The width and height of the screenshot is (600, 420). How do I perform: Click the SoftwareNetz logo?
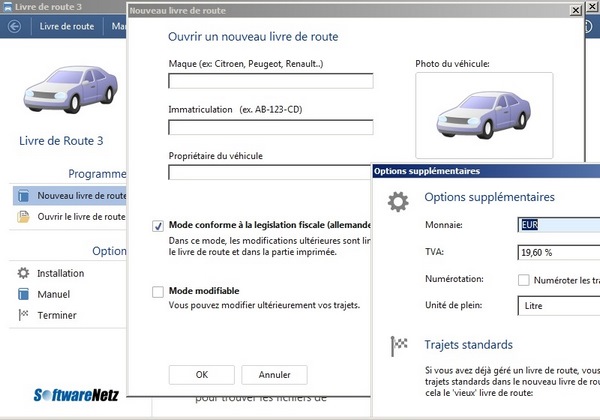point(76,395)
